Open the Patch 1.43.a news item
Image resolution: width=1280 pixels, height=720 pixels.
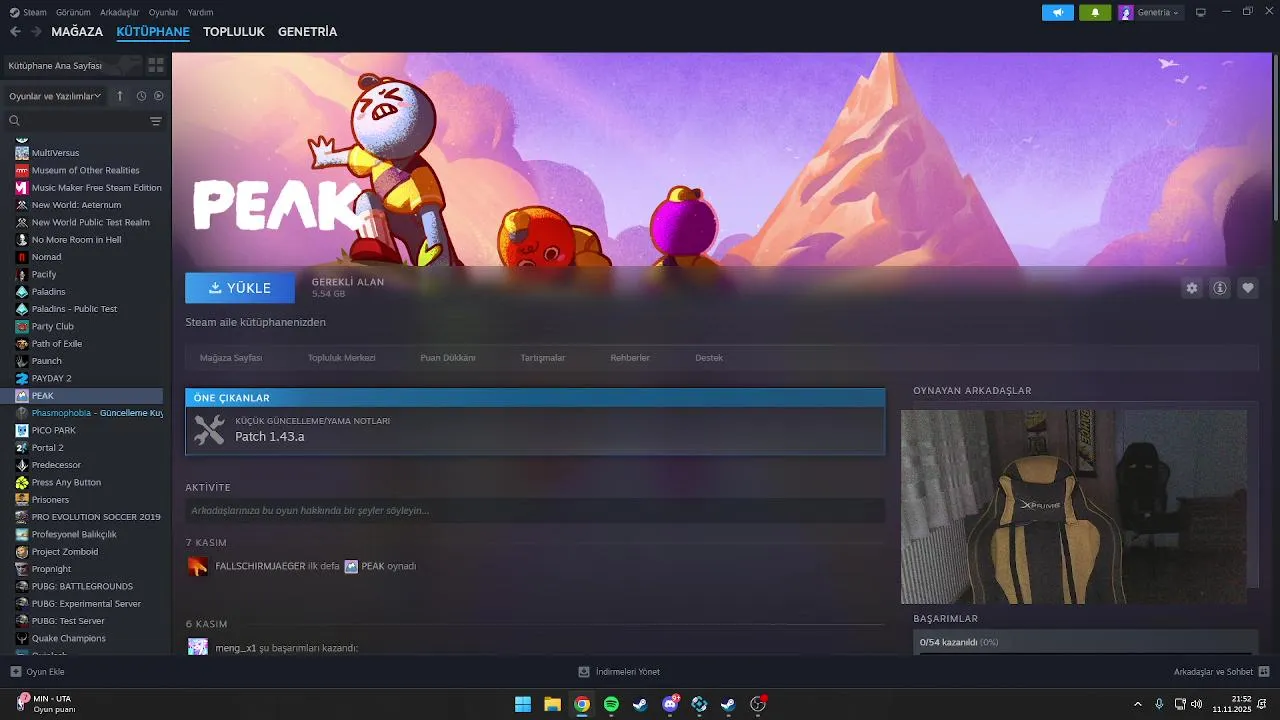[535, 430]
